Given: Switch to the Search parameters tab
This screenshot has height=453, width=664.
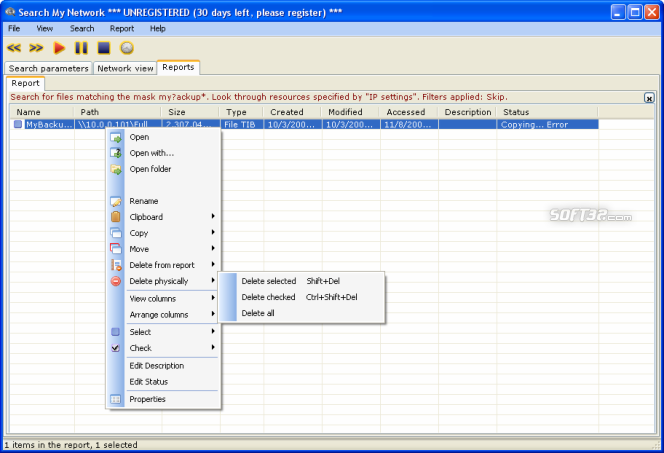Looking at the screenshot, I should point(48,69).
